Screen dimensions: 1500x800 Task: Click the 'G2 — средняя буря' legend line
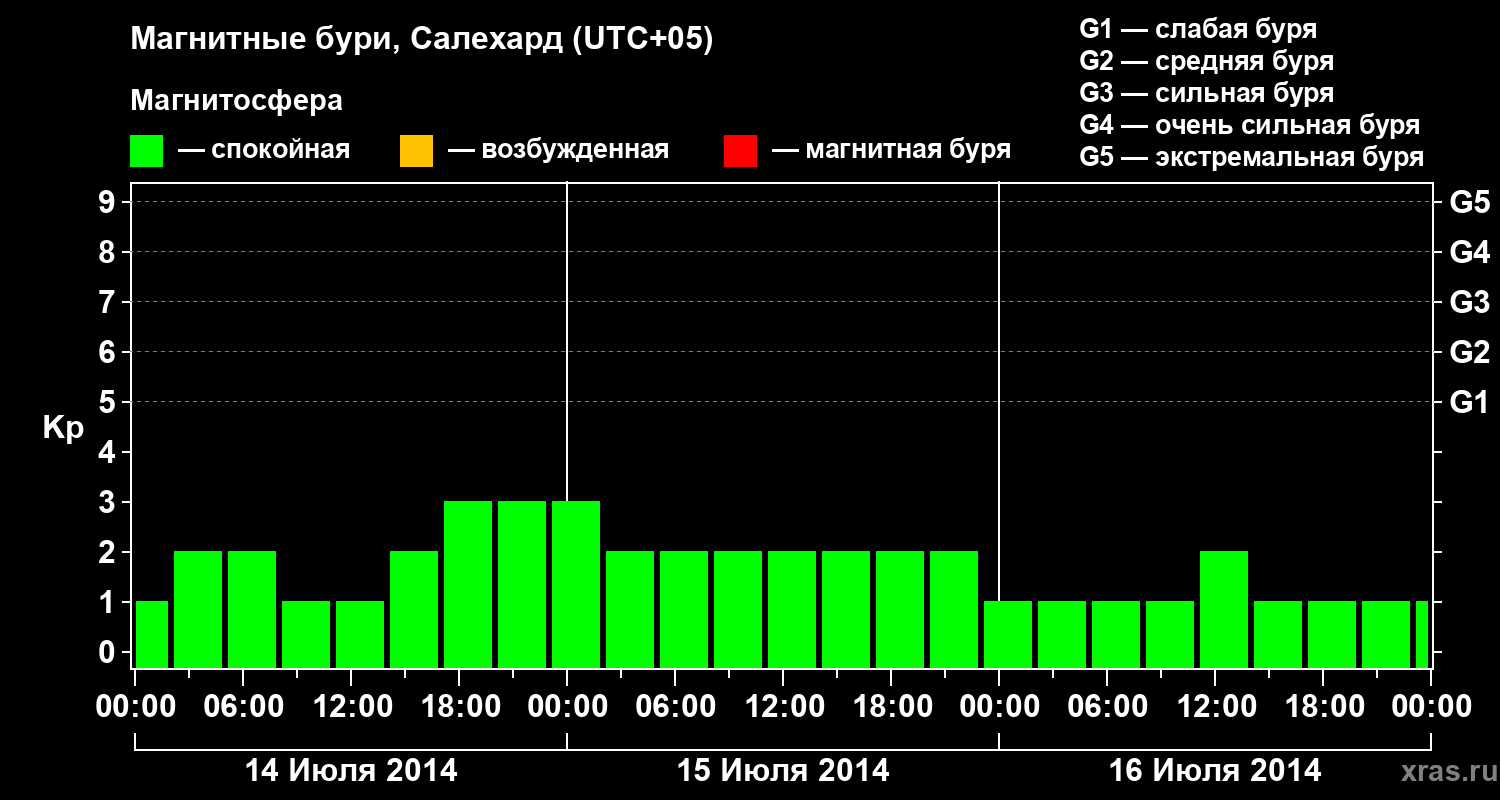(1207, 61)
